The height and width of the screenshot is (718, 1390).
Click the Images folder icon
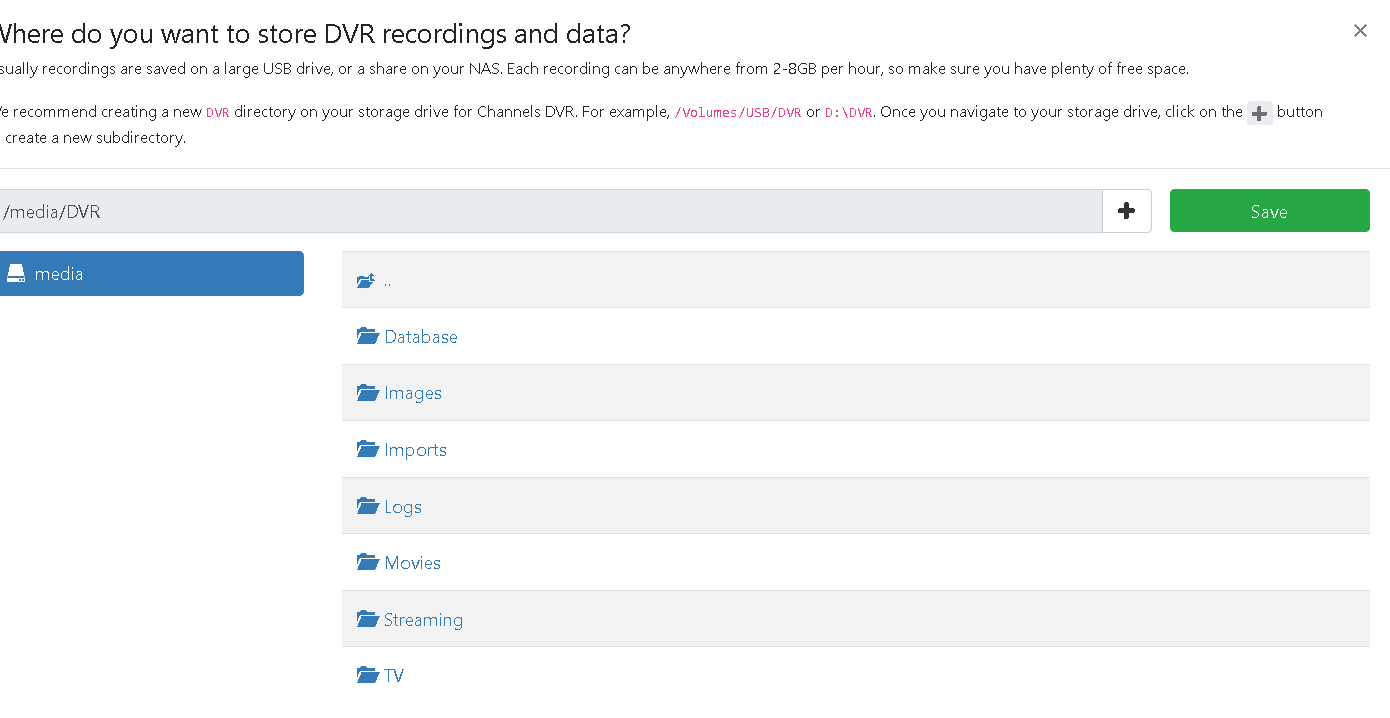coord(367,393)
